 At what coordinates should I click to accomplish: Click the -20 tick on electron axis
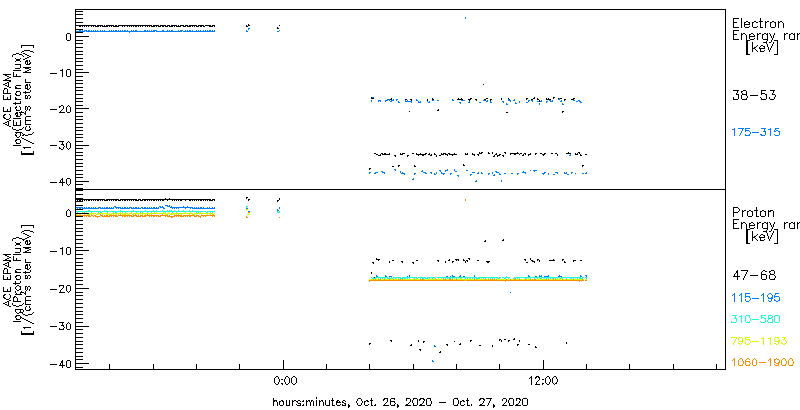(x=62, y=109)
